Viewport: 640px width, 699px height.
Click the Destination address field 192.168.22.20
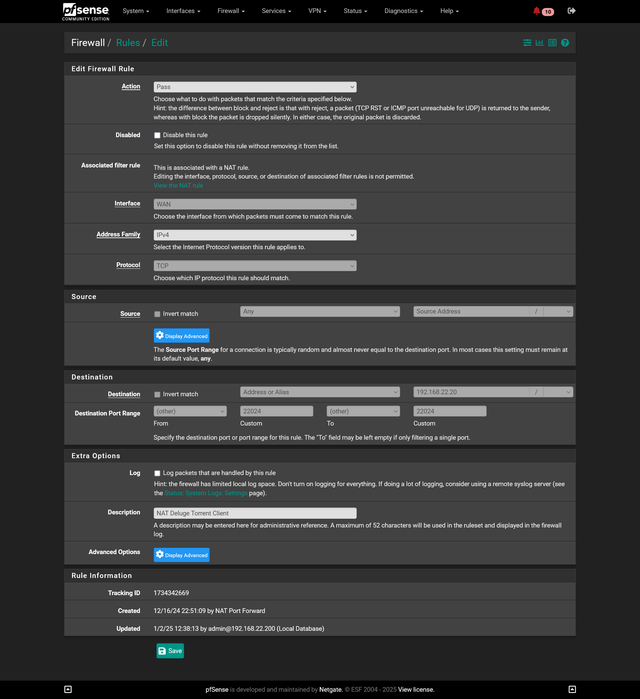pos(471,392)
